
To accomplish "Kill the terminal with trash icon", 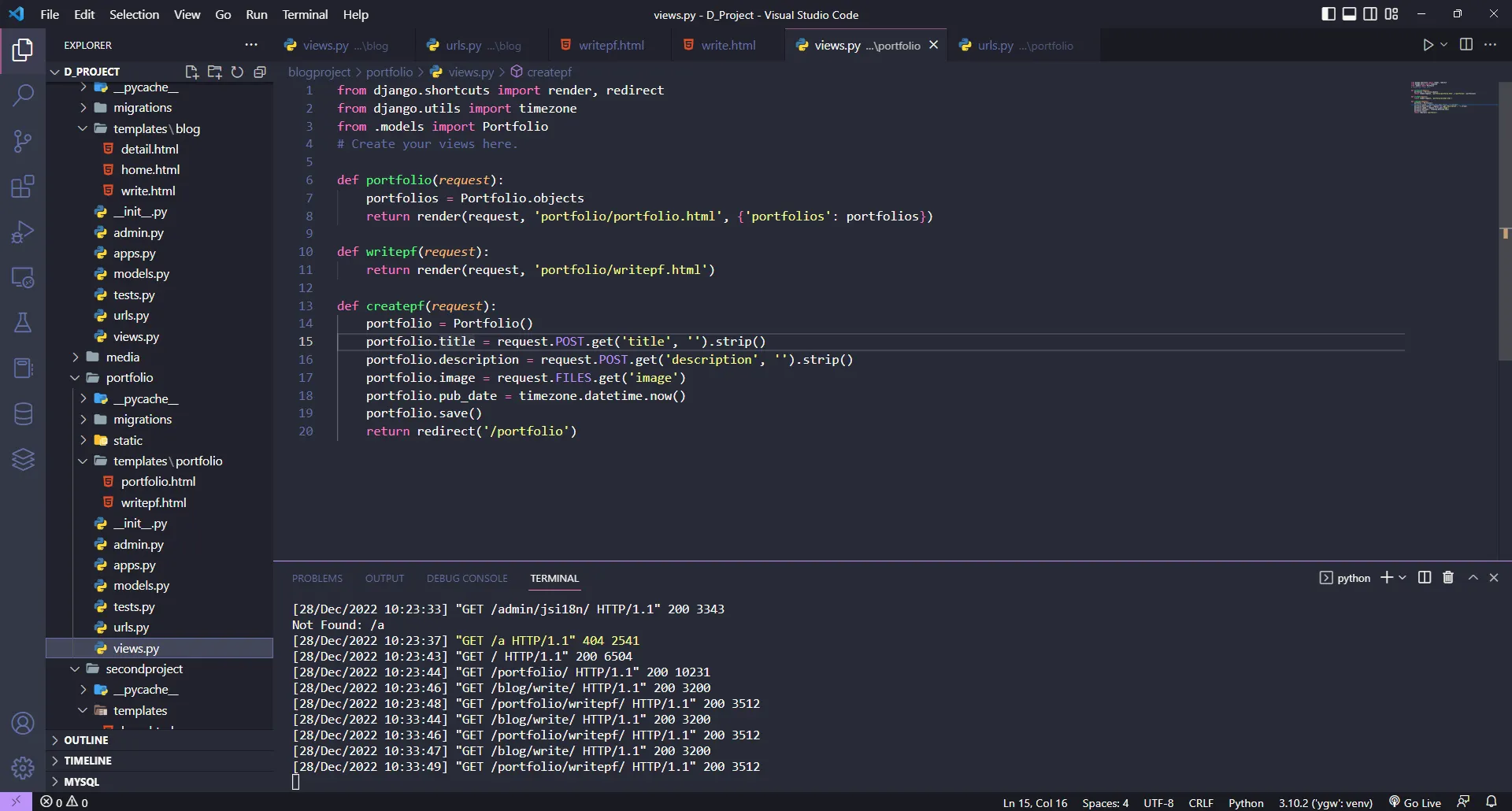I will tap(1447, 578).
